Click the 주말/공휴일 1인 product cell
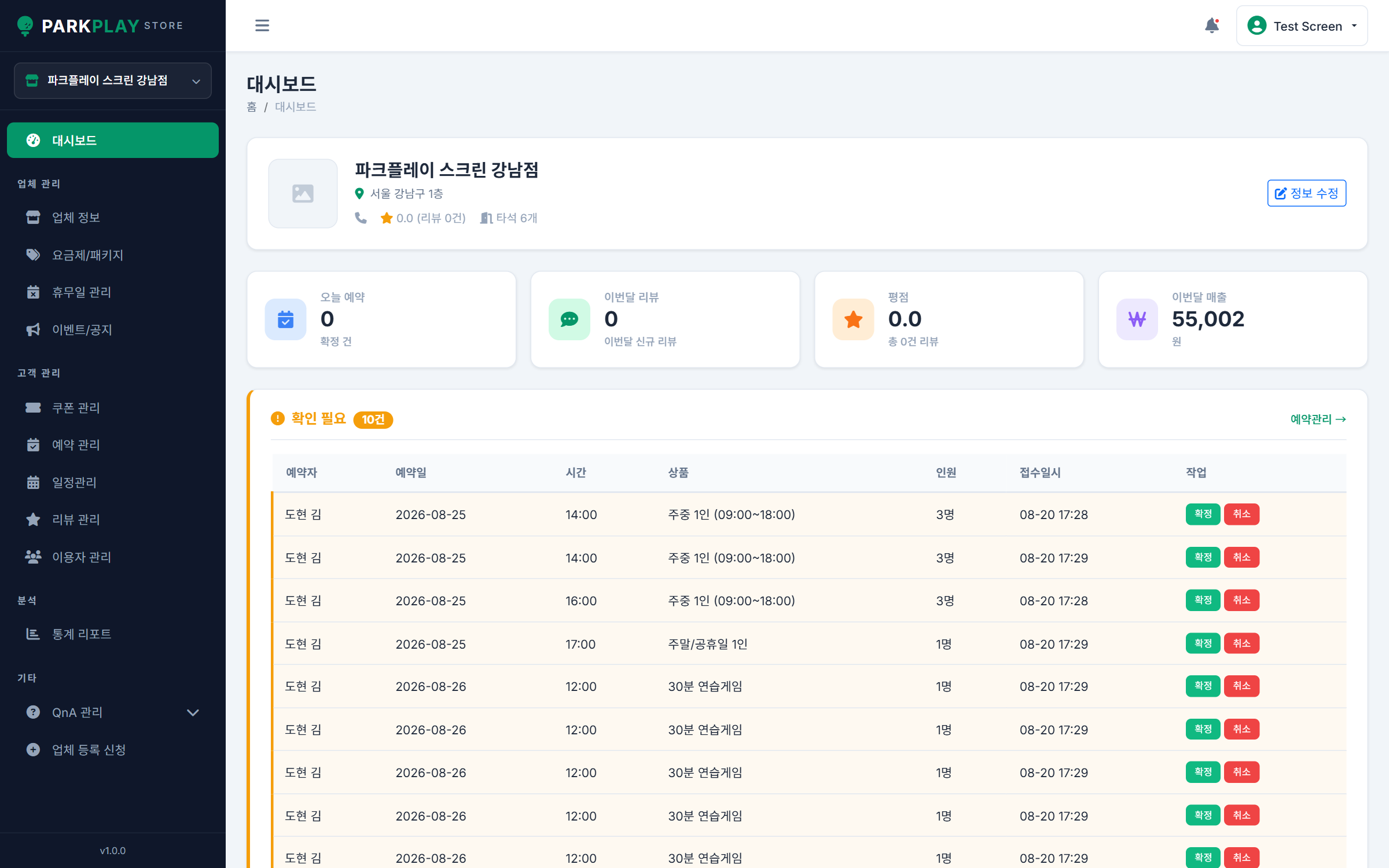The image size is (1389, 868). pos(708,644)
